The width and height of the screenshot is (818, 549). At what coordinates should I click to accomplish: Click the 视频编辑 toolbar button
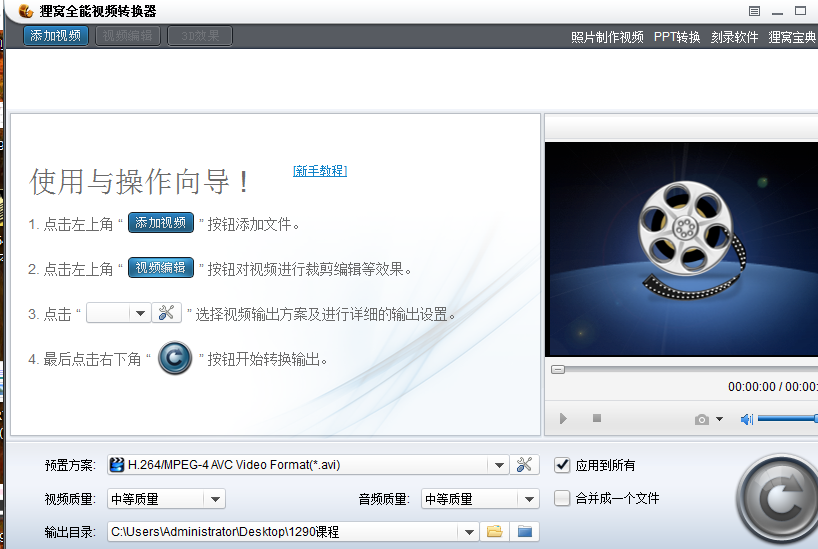[128, 36]
